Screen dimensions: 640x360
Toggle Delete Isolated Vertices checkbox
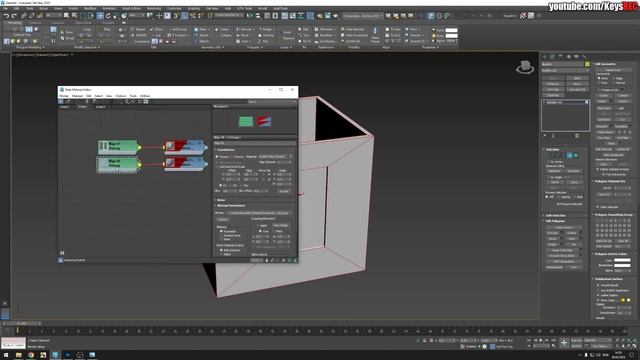[598, 169]
